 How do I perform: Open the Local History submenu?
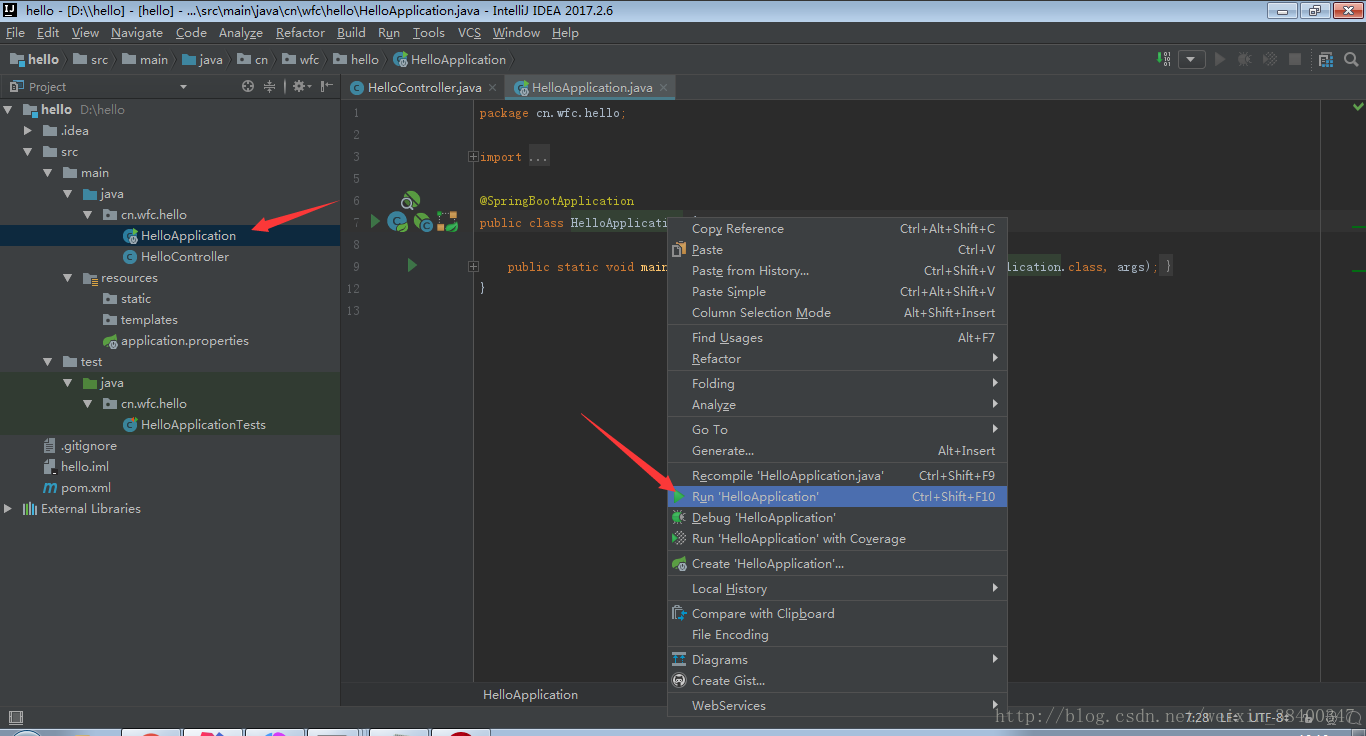(x=837, y=589)
